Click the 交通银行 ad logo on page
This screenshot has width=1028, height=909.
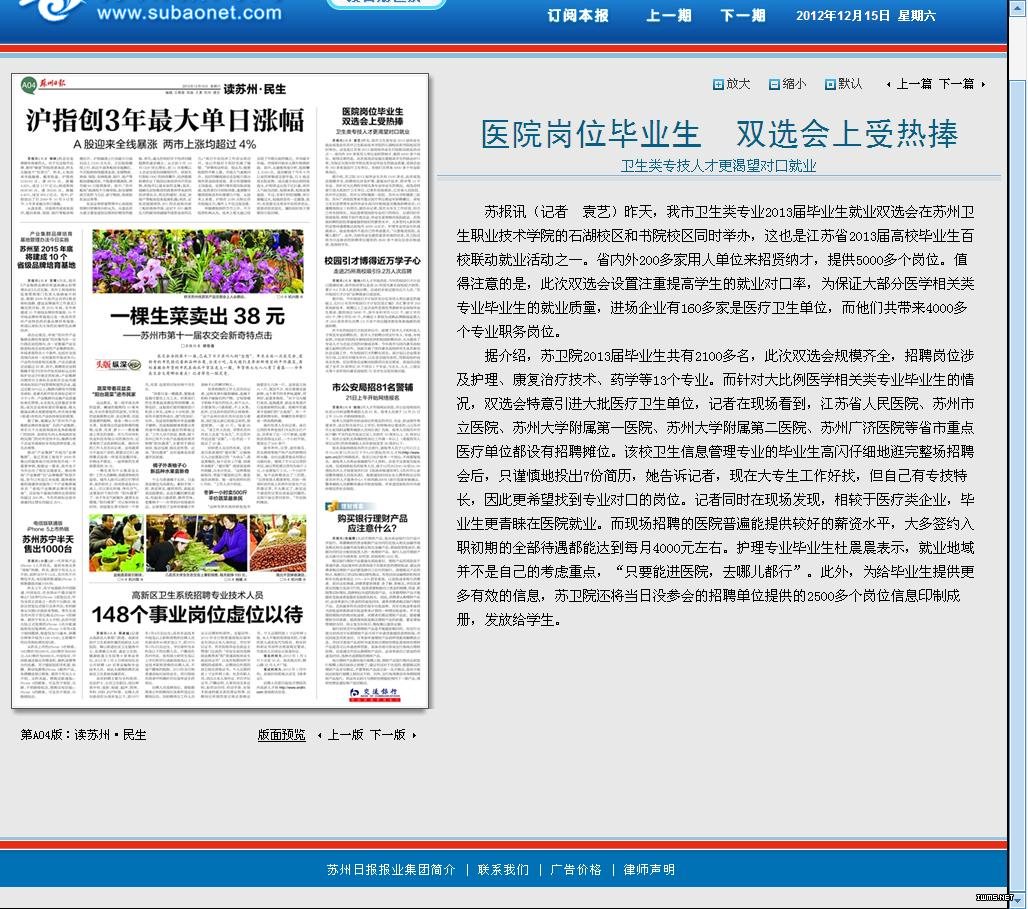[374, 693]
